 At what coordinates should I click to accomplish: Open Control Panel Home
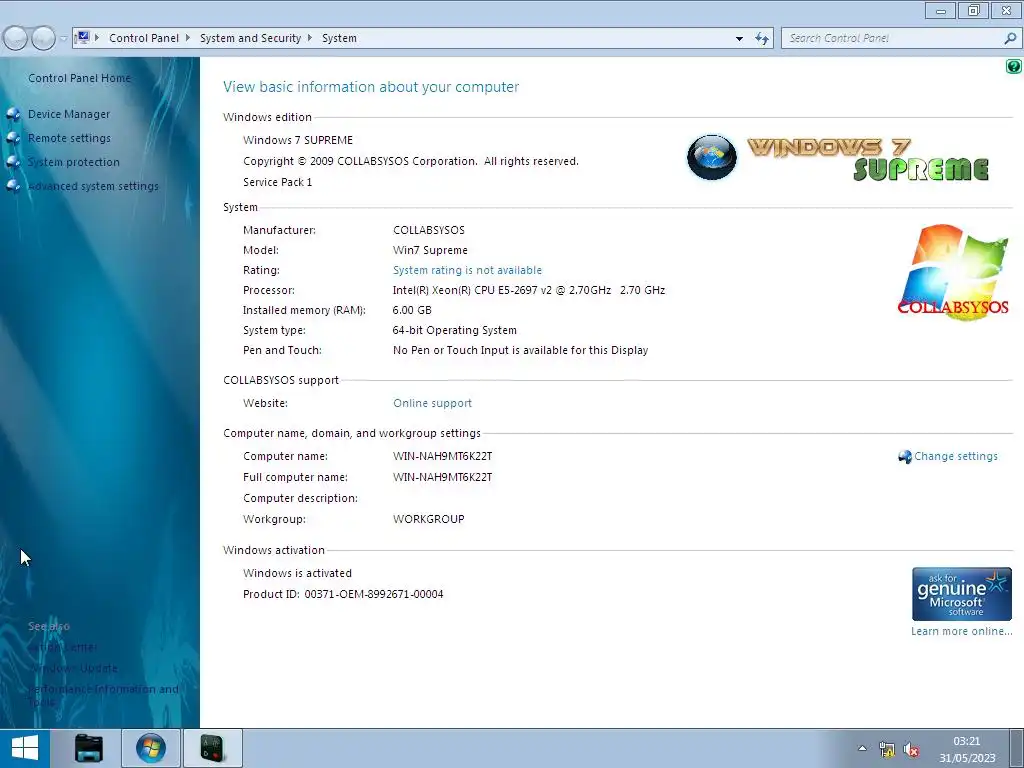[79, 78]
